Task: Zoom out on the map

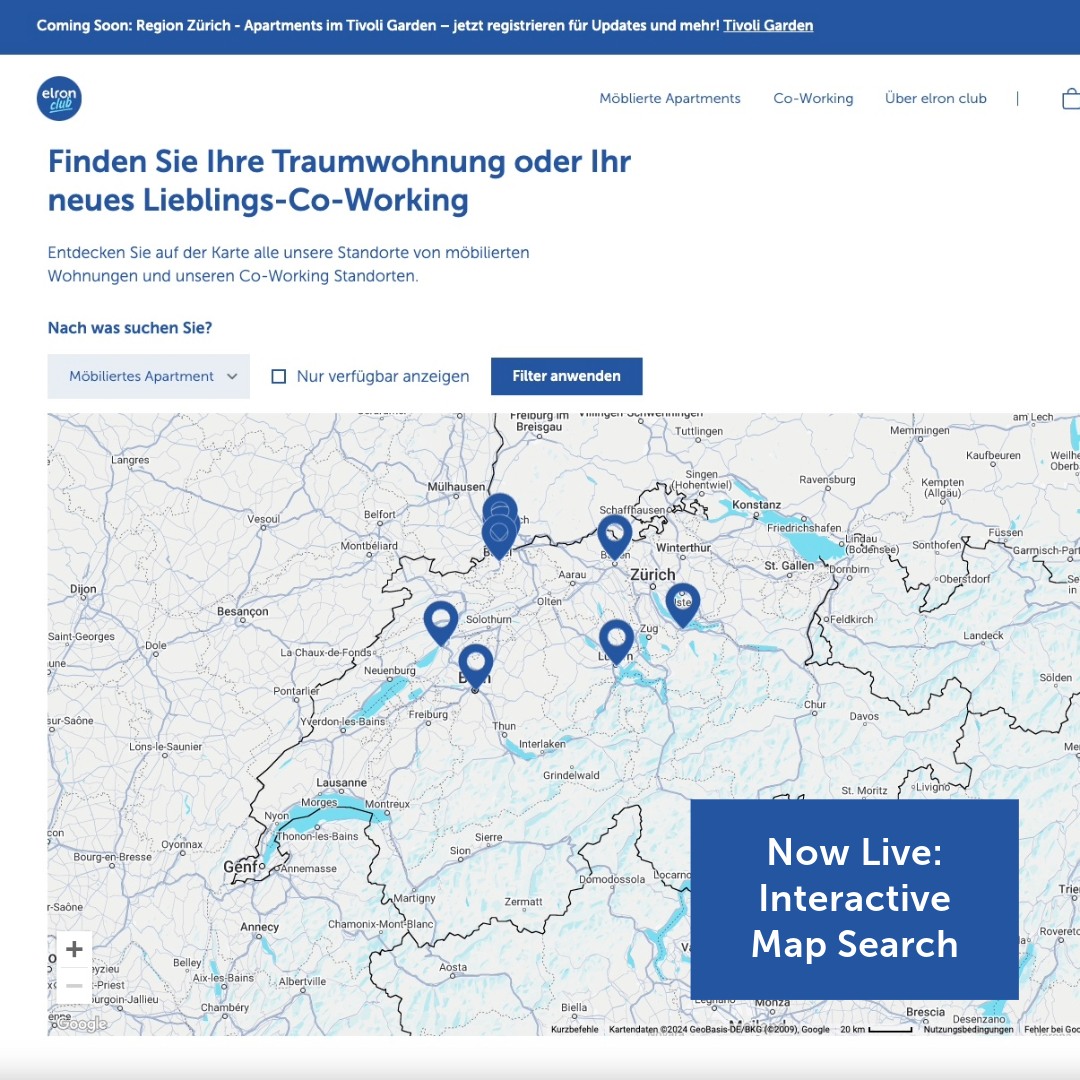Action: coord(74,986)
